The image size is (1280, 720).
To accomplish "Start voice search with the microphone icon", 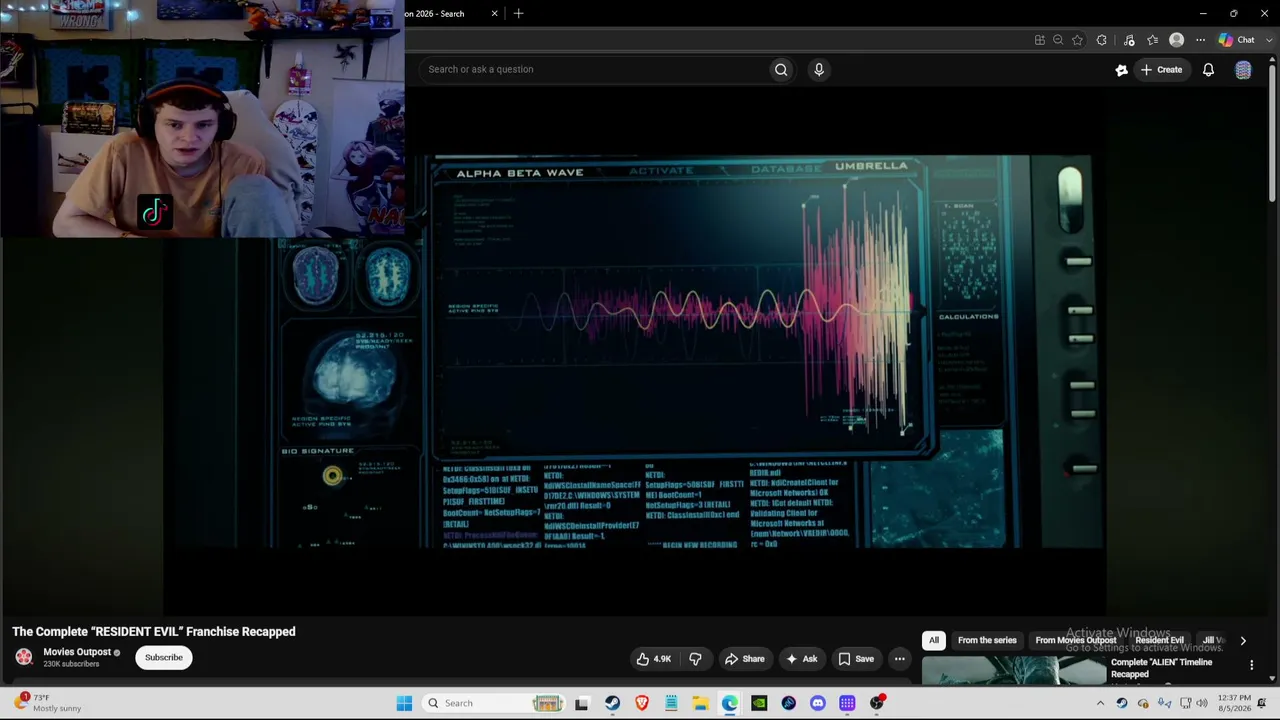I will [819, 69].
